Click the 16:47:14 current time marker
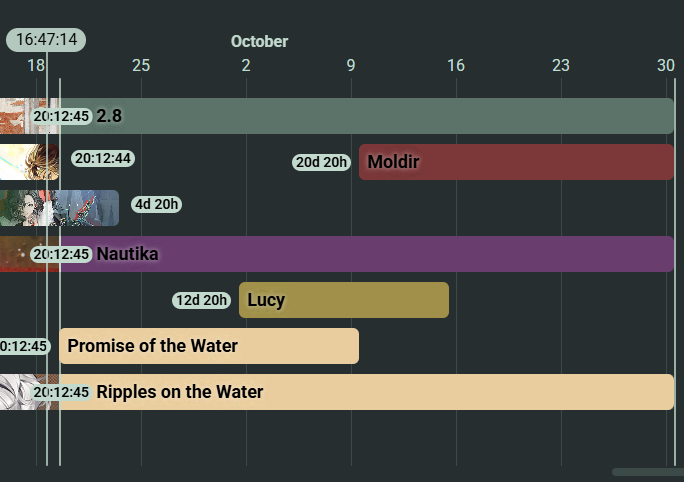The image size is (684, 482). (x=46, y=40)
